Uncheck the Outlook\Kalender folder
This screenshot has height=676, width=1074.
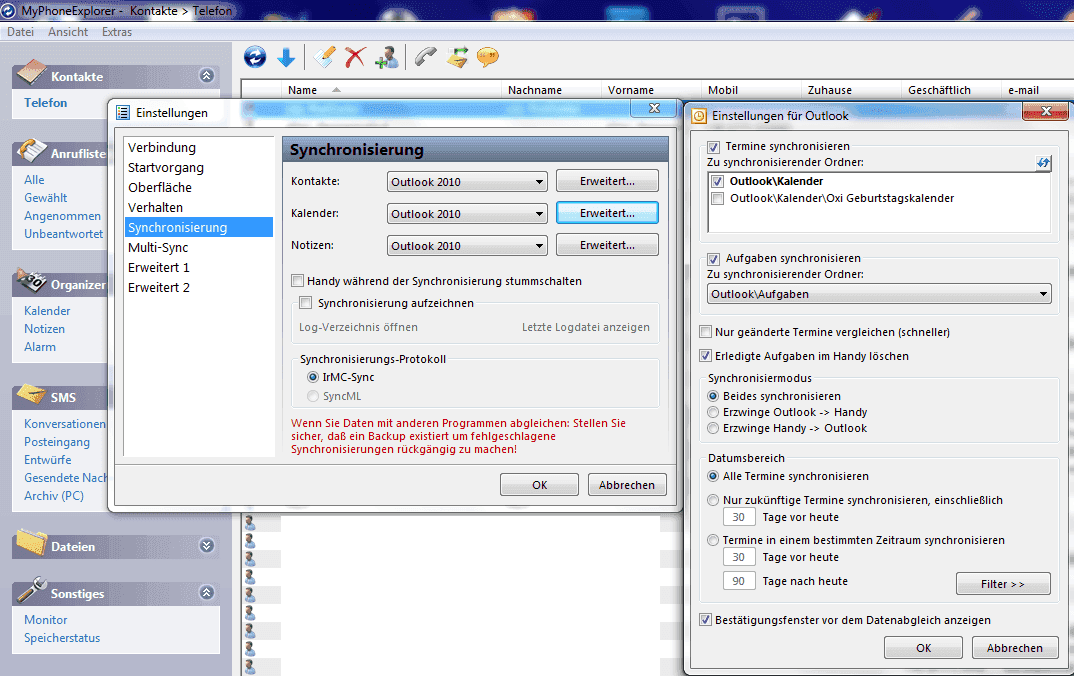pyautogui.click(x=717, y=181)
